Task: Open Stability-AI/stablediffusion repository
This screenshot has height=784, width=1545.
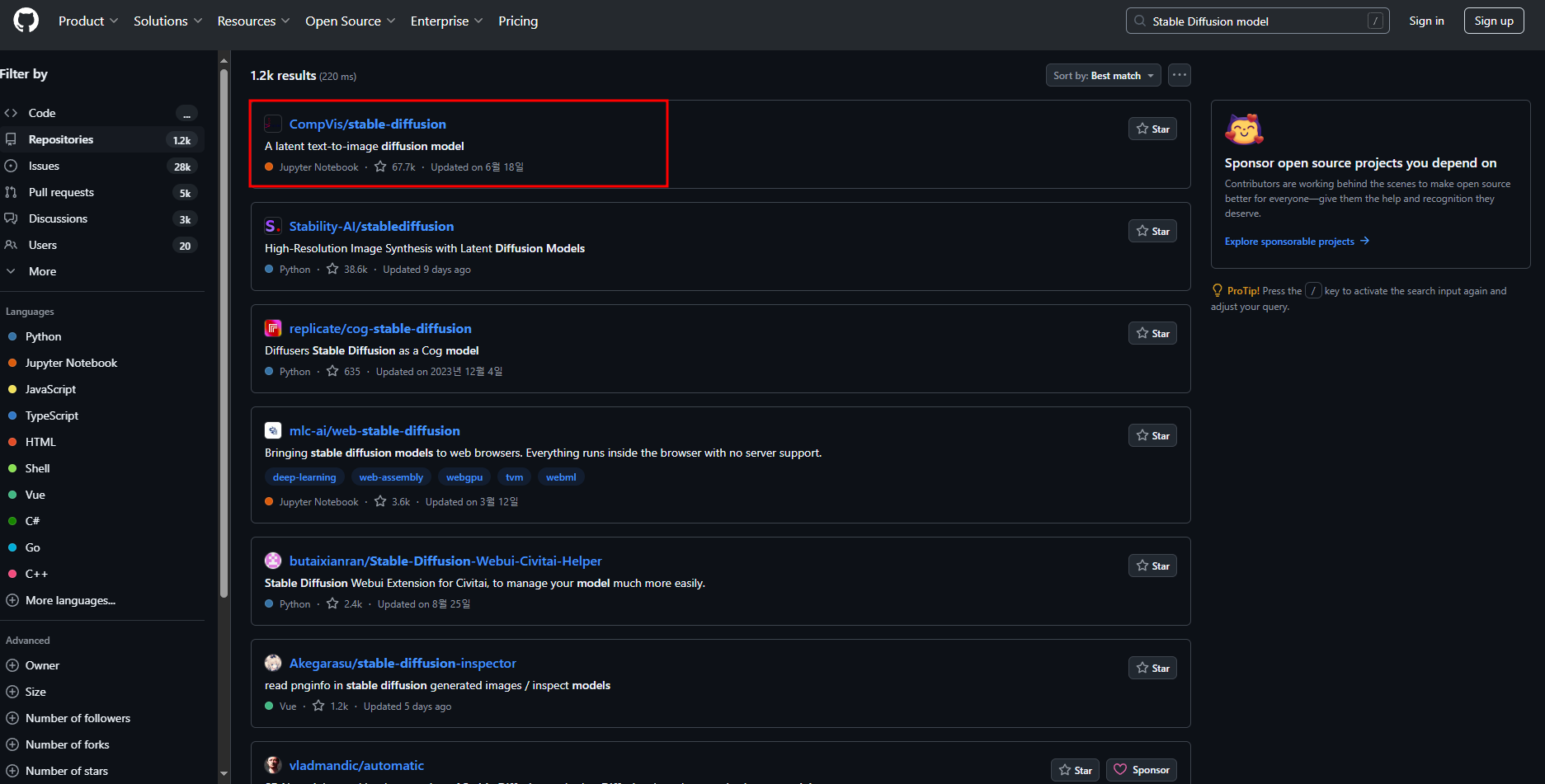Action: (371, 226)
